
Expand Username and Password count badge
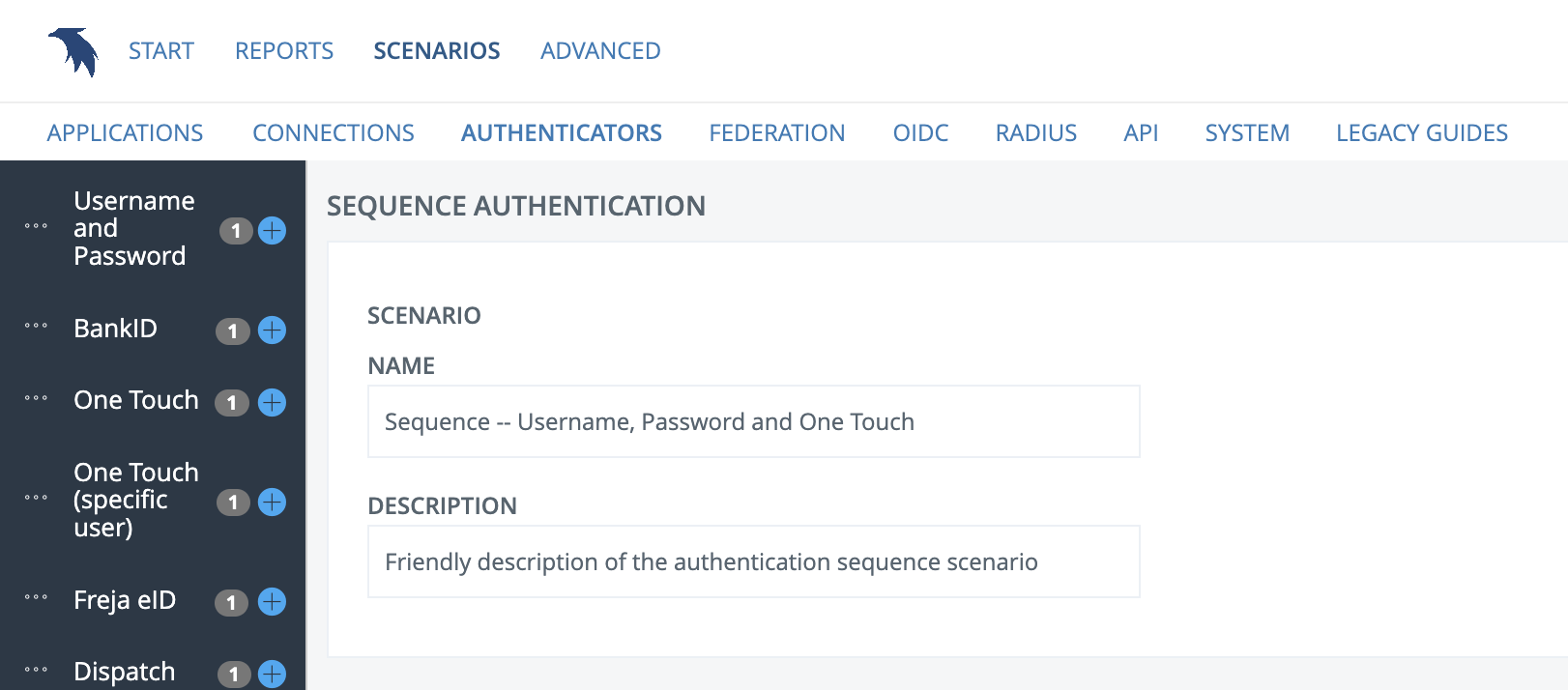236,231
